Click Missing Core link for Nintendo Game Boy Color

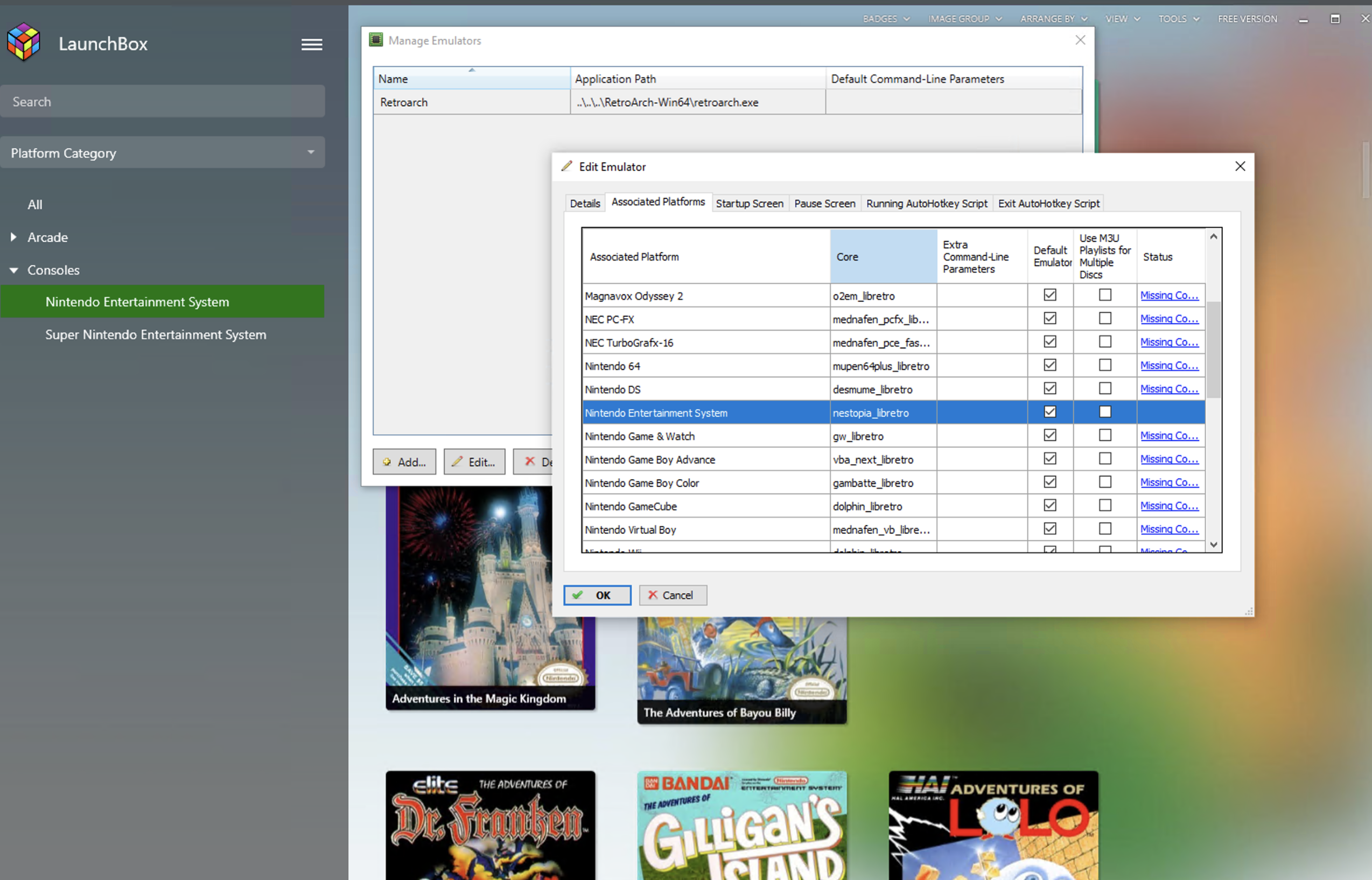point(1169,483)
